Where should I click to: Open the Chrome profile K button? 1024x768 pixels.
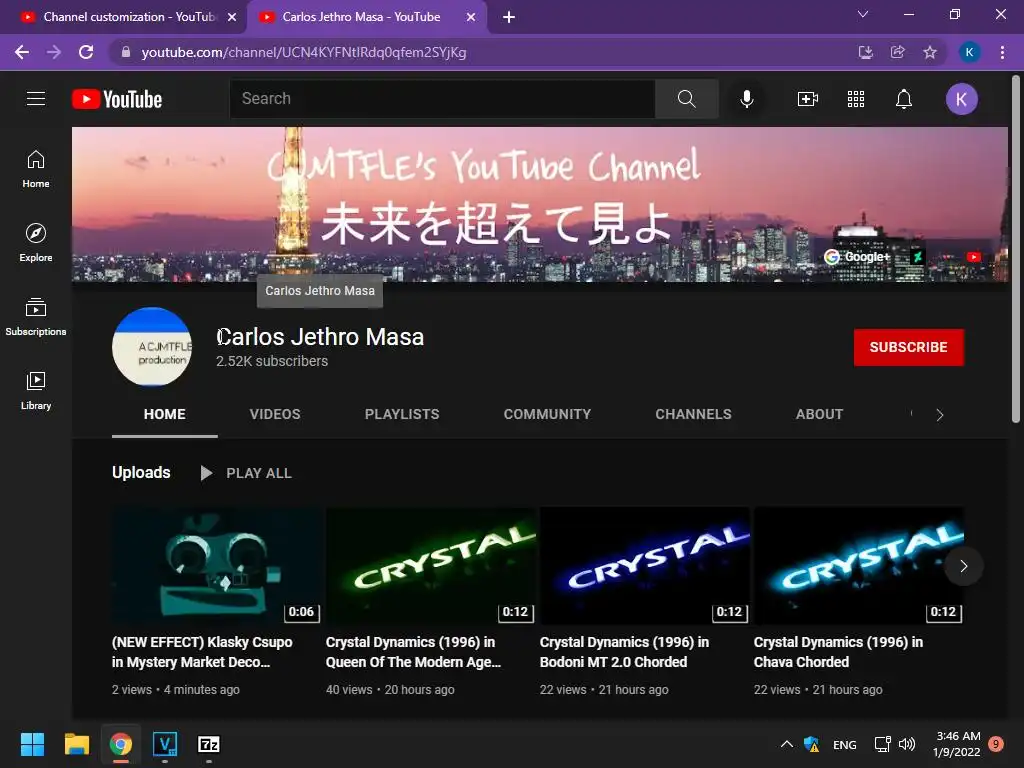click(969, 52)
